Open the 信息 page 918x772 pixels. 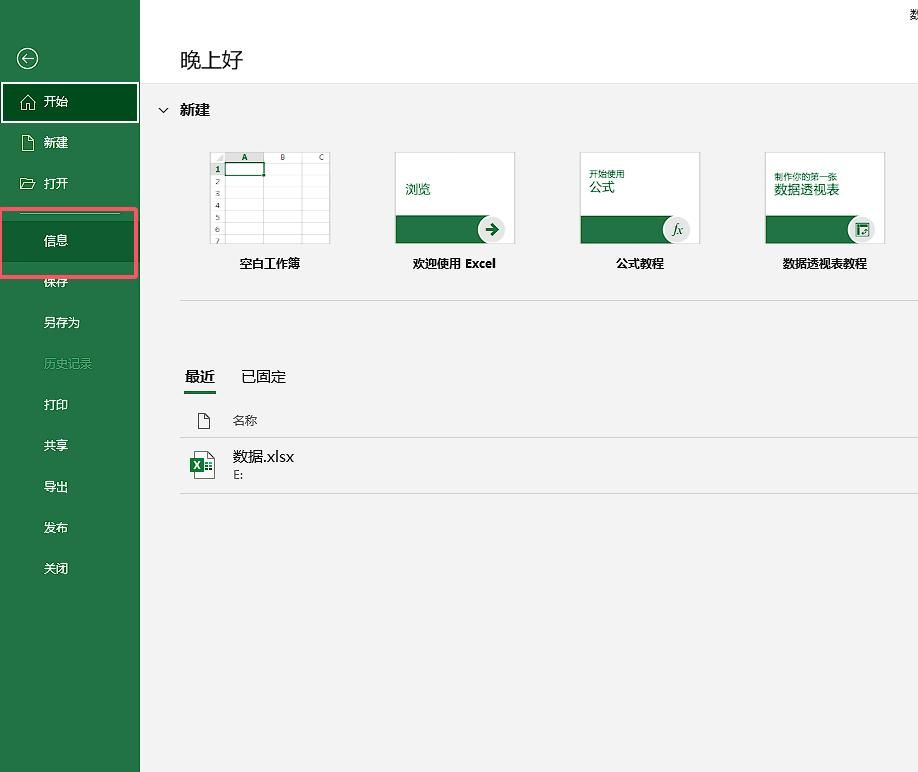pos(70,241)
